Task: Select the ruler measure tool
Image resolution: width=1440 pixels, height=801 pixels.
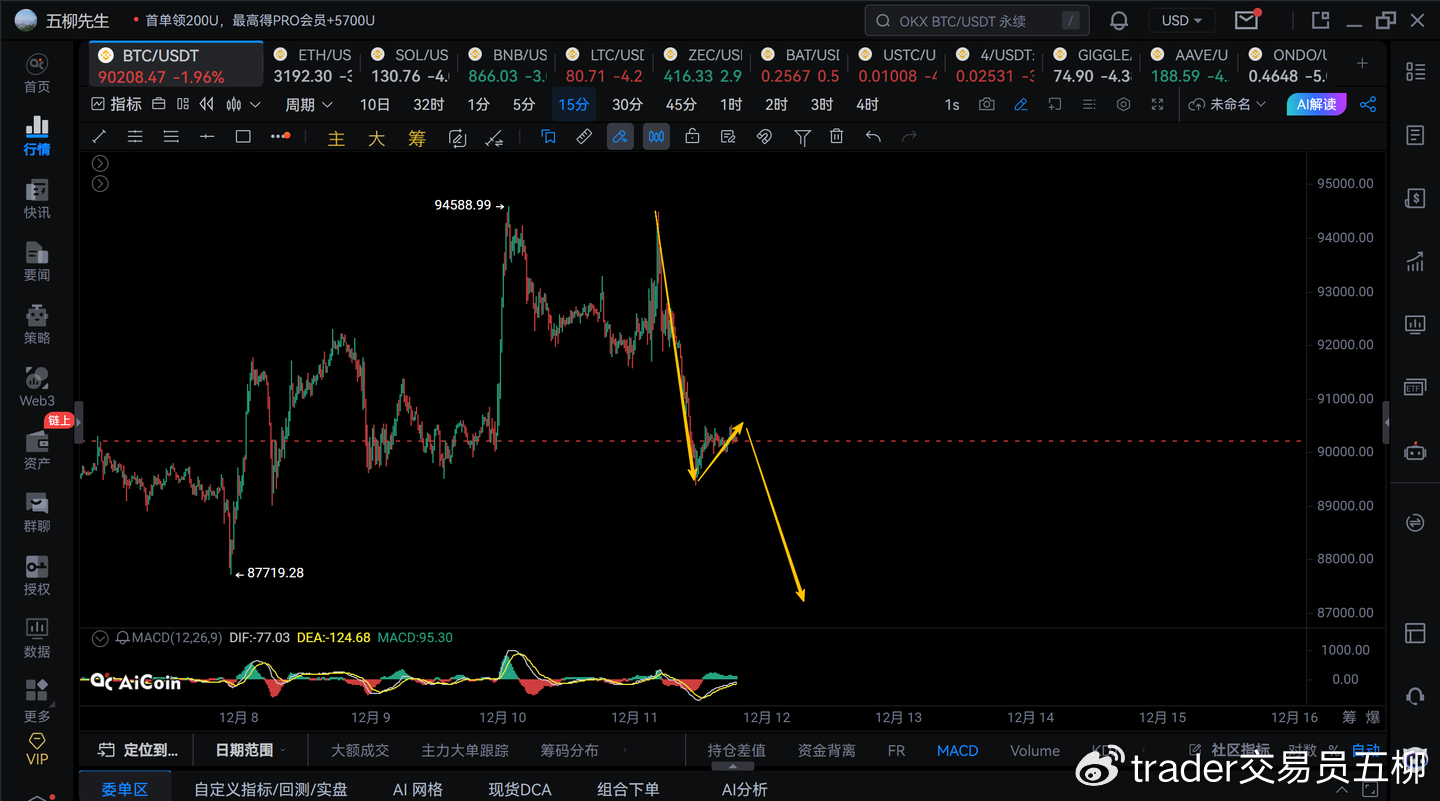Action: (584, 137)
